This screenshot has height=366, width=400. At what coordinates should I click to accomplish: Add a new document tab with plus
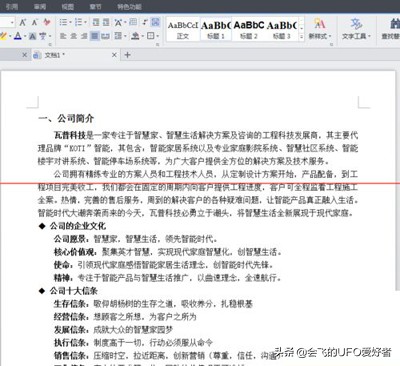(127, 55)
